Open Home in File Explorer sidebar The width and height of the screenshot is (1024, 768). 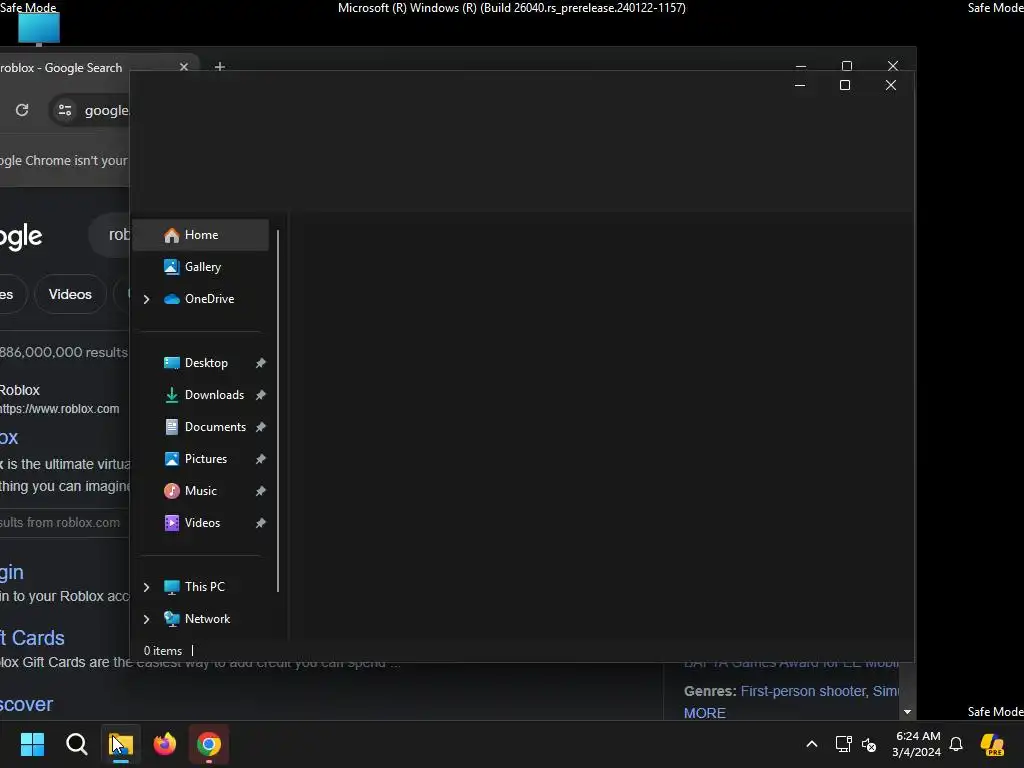200,235
